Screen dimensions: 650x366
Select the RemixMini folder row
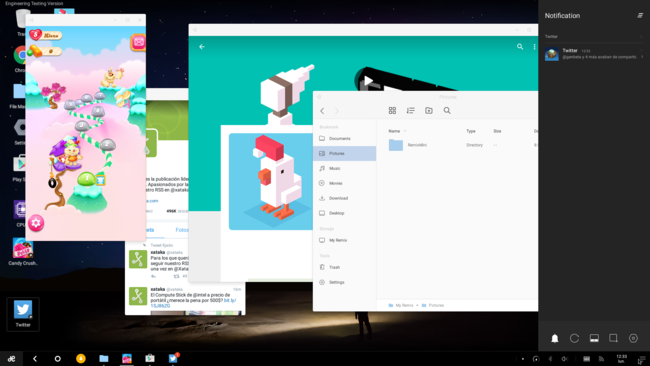click(457, 145)
